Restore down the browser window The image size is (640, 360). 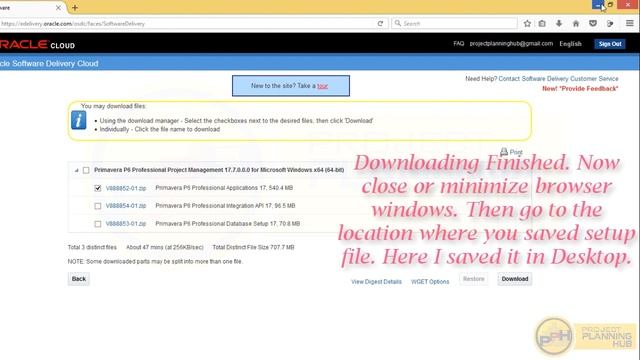click(611, 5)
